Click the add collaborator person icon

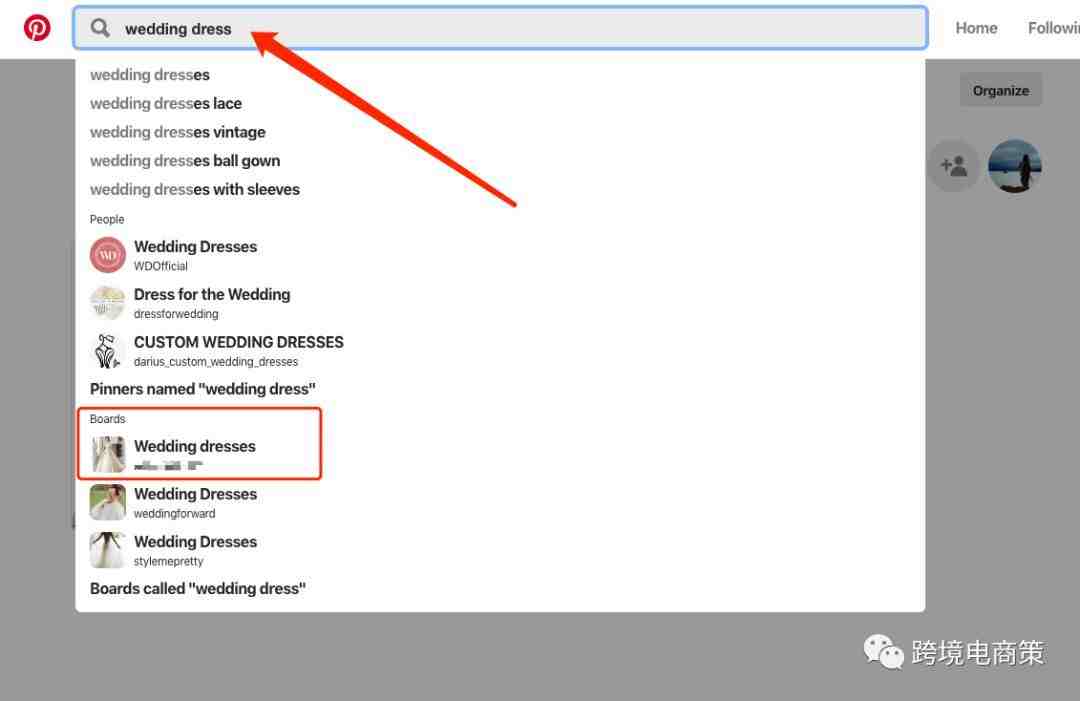click(x=954, y=165)
